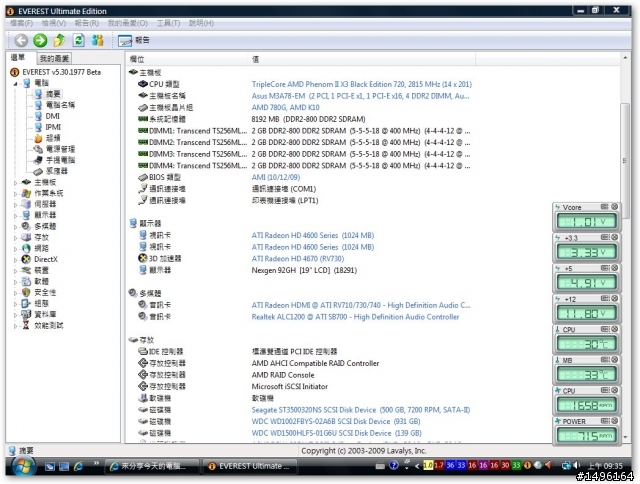The image size is (640, 484).
Task: Click the vertical scrollbar thumb in details pane
Action: coord(625,161)
